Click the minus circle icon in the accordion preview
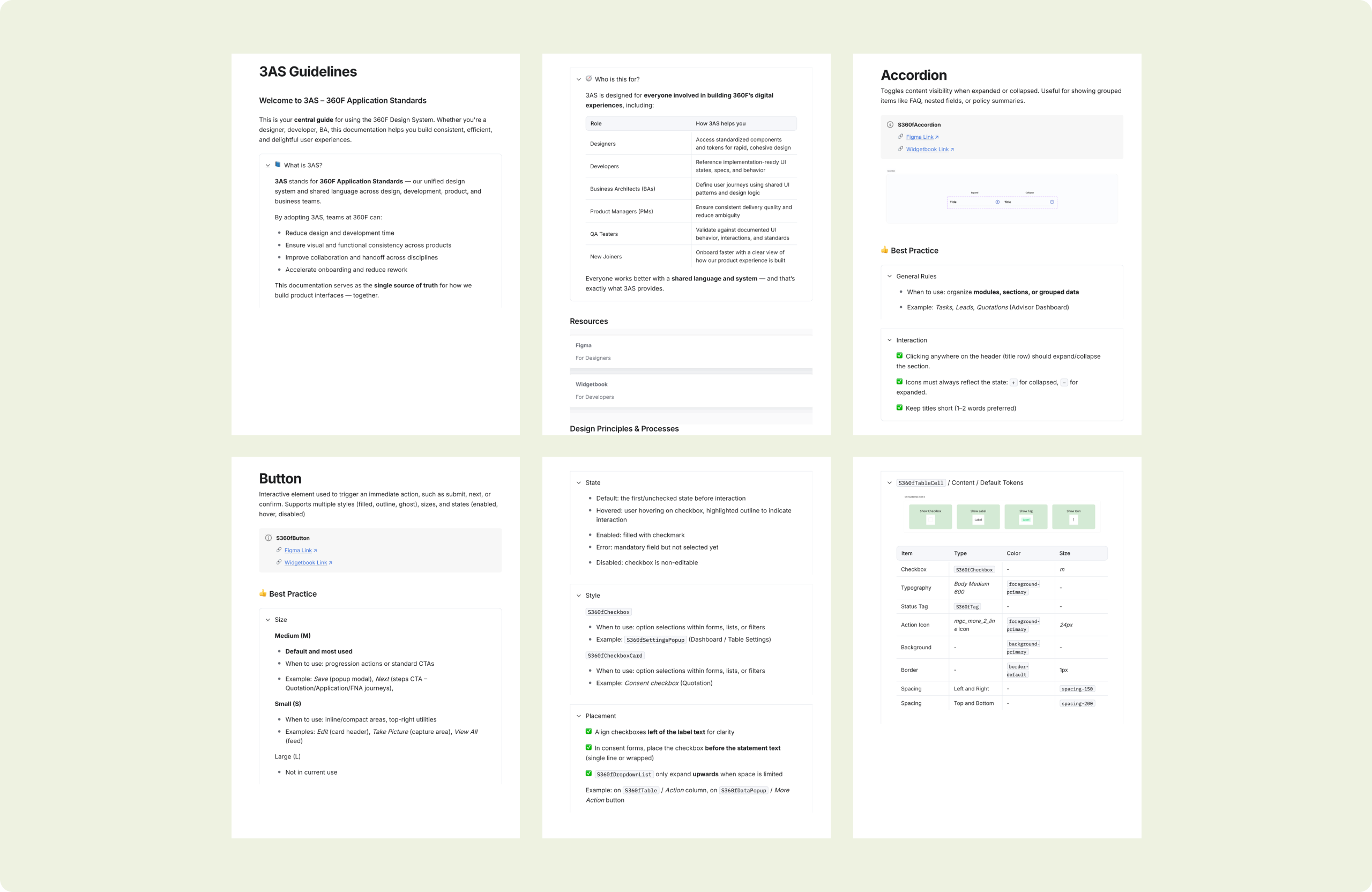 (x=1052, y=202)
